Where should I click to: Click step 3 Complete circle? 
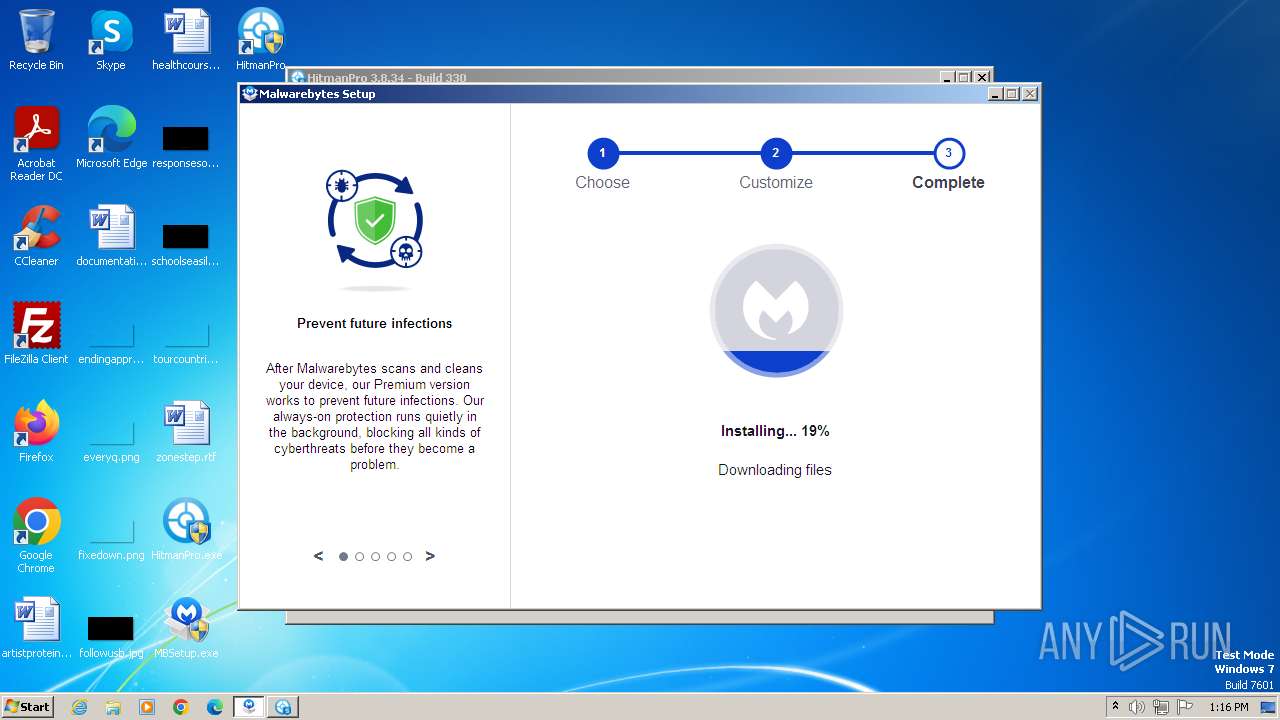pyautogui.click(x=949, y=153)
